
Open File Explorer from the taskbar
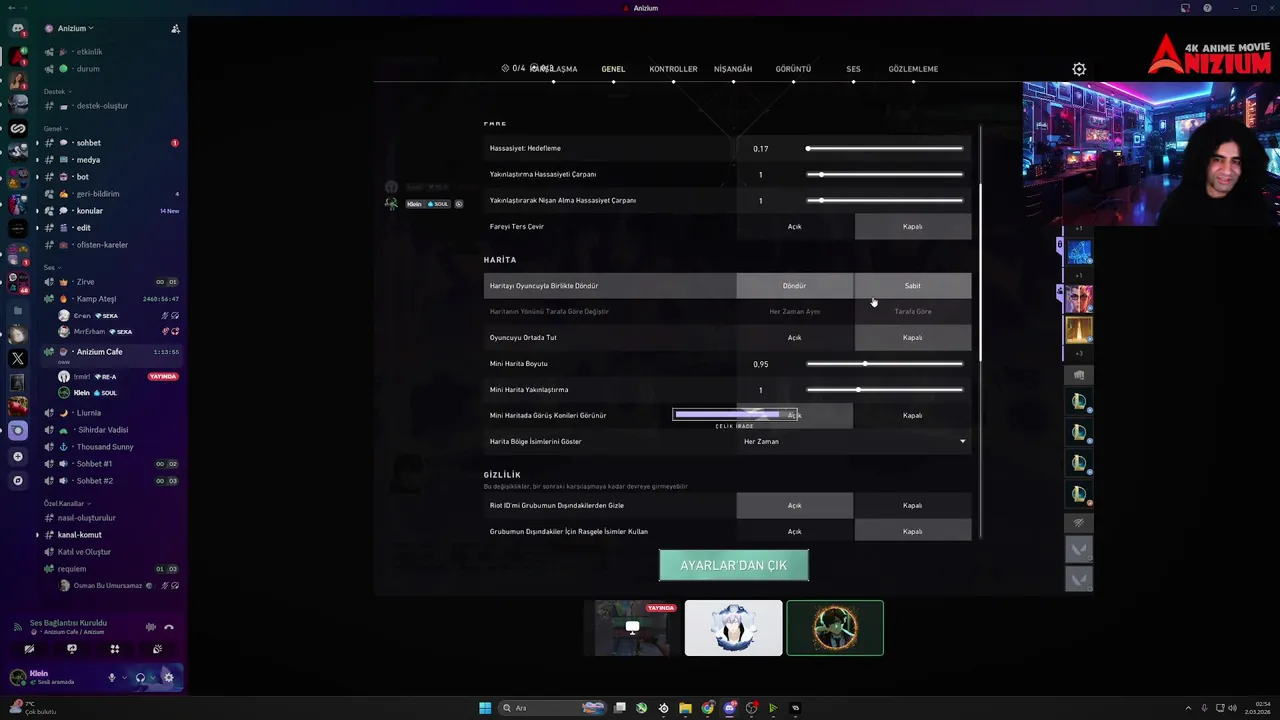(x=685, y=708)
